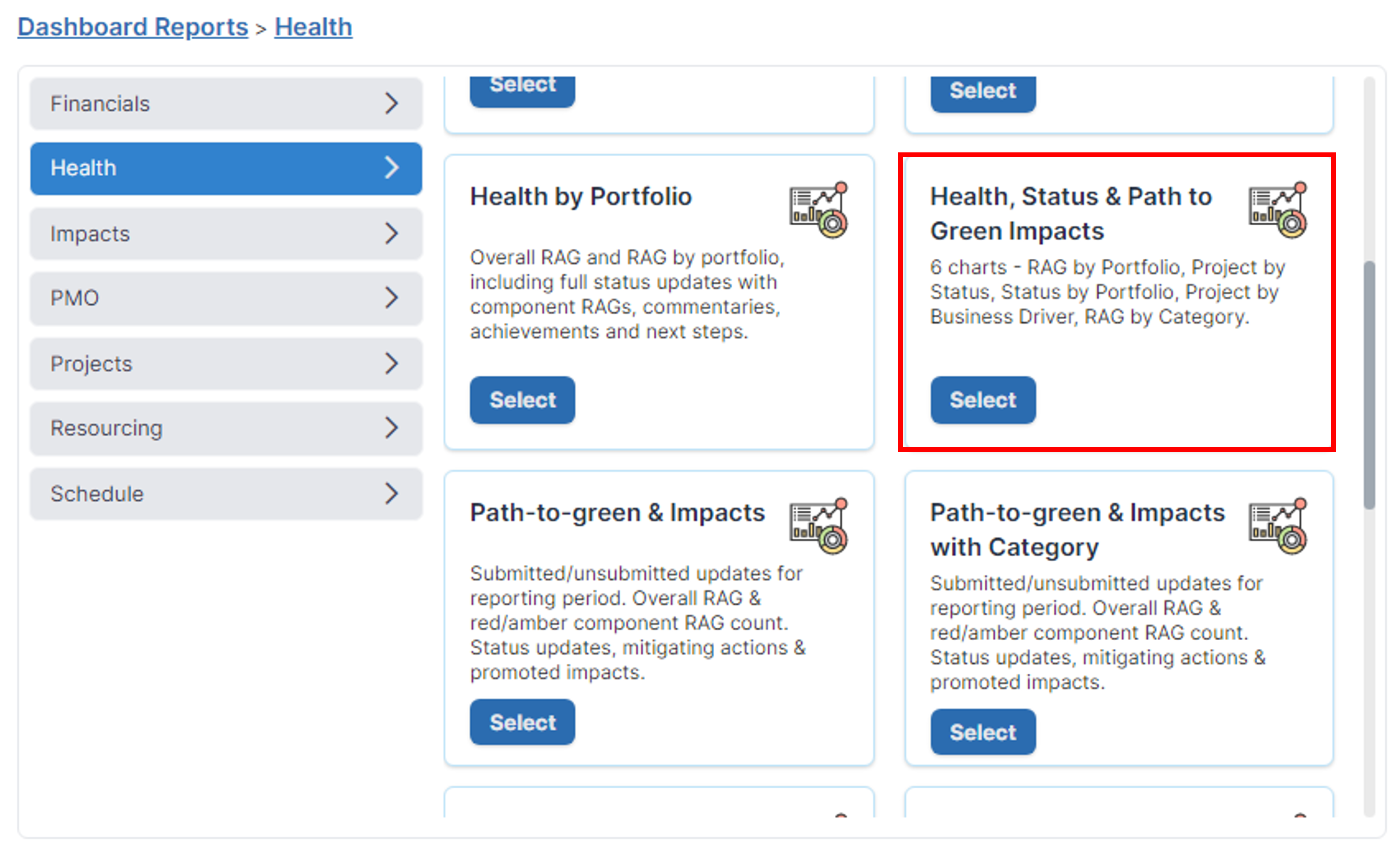1400x852 pixels.
Task: Select the Path-to-green & Impacts report
Action: (522, 722)
